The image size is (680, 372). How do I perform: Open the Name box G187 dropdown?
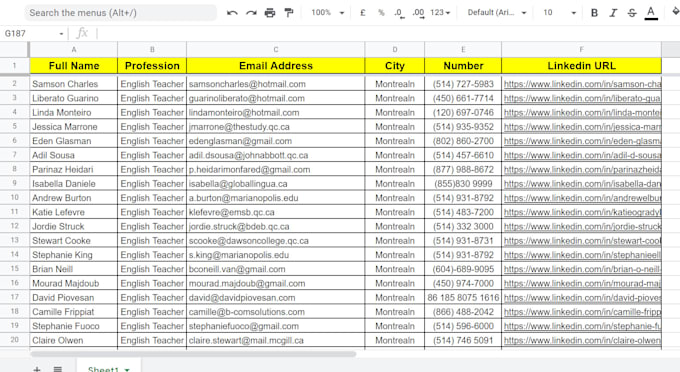pyautogui.click(x=61, y=34)
